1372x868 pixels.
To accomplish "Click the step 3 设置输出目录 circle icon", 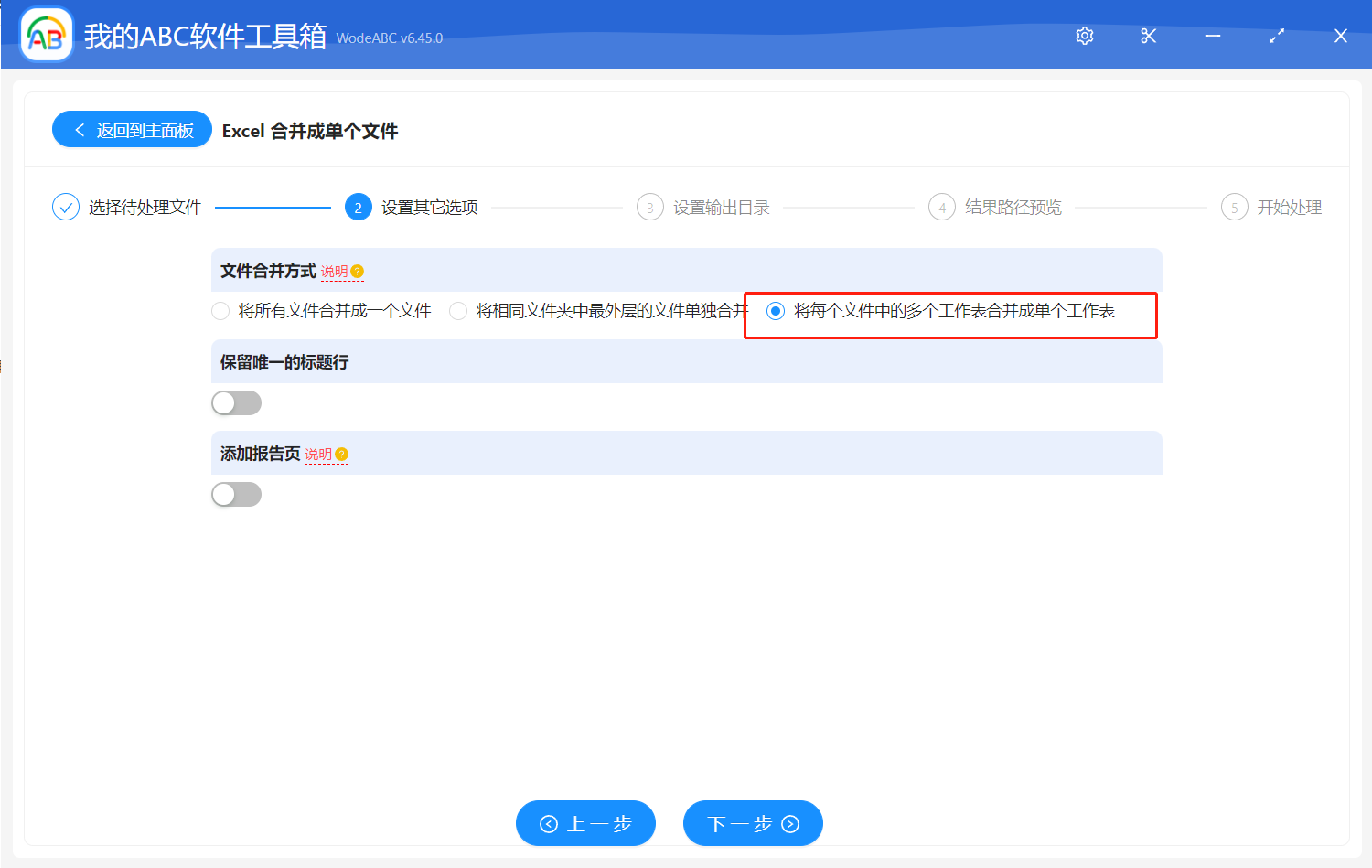I will click(x=649, y=207).
